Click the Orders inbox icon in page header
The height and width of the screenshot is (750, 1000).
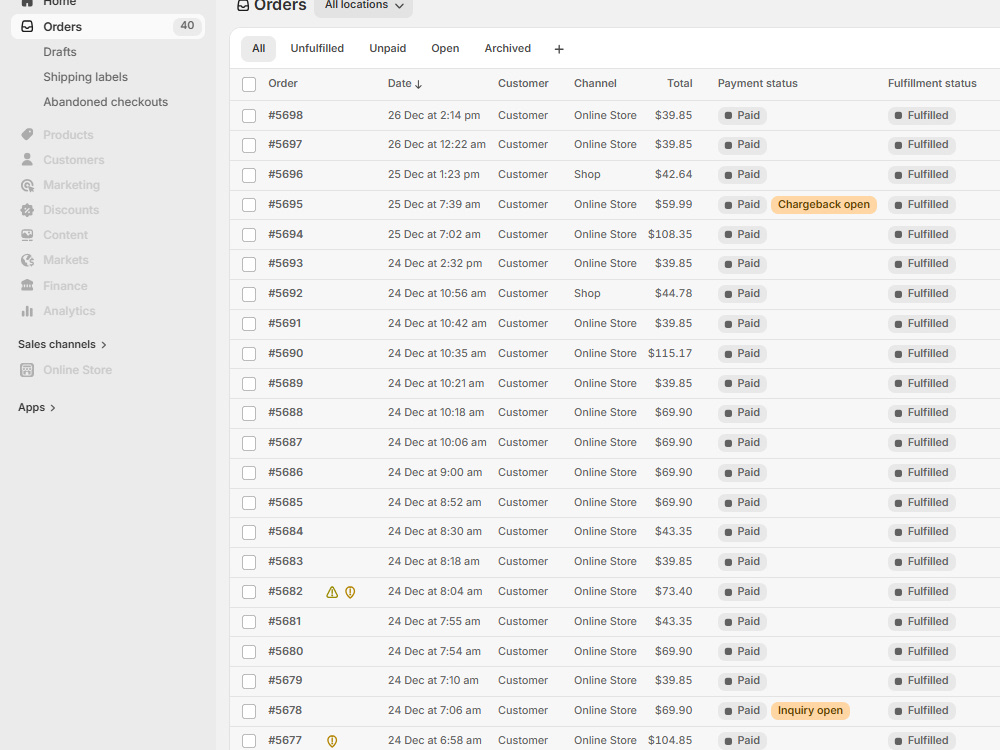[243, 6]
